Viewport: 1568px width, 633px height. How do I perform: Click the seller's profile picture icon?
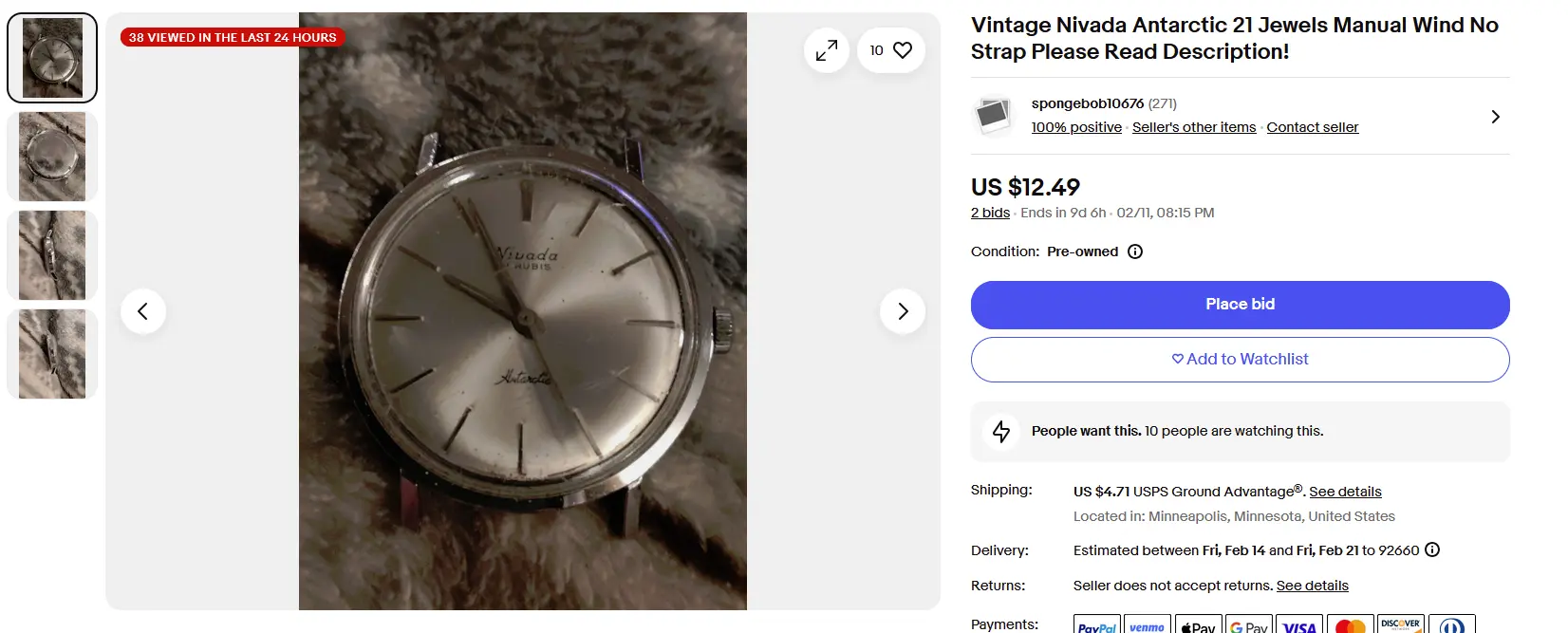pyautogui.click(x=993, y=116)
